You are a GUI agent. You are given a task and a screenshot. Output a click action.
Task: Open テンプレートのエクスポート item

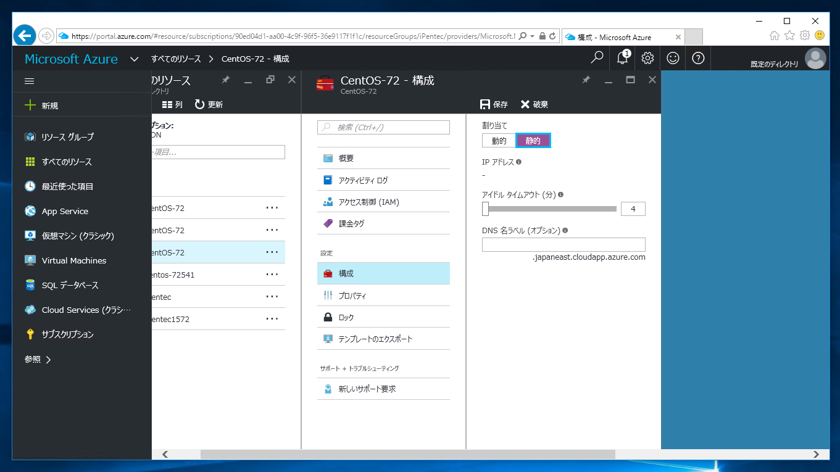(384, 339)
